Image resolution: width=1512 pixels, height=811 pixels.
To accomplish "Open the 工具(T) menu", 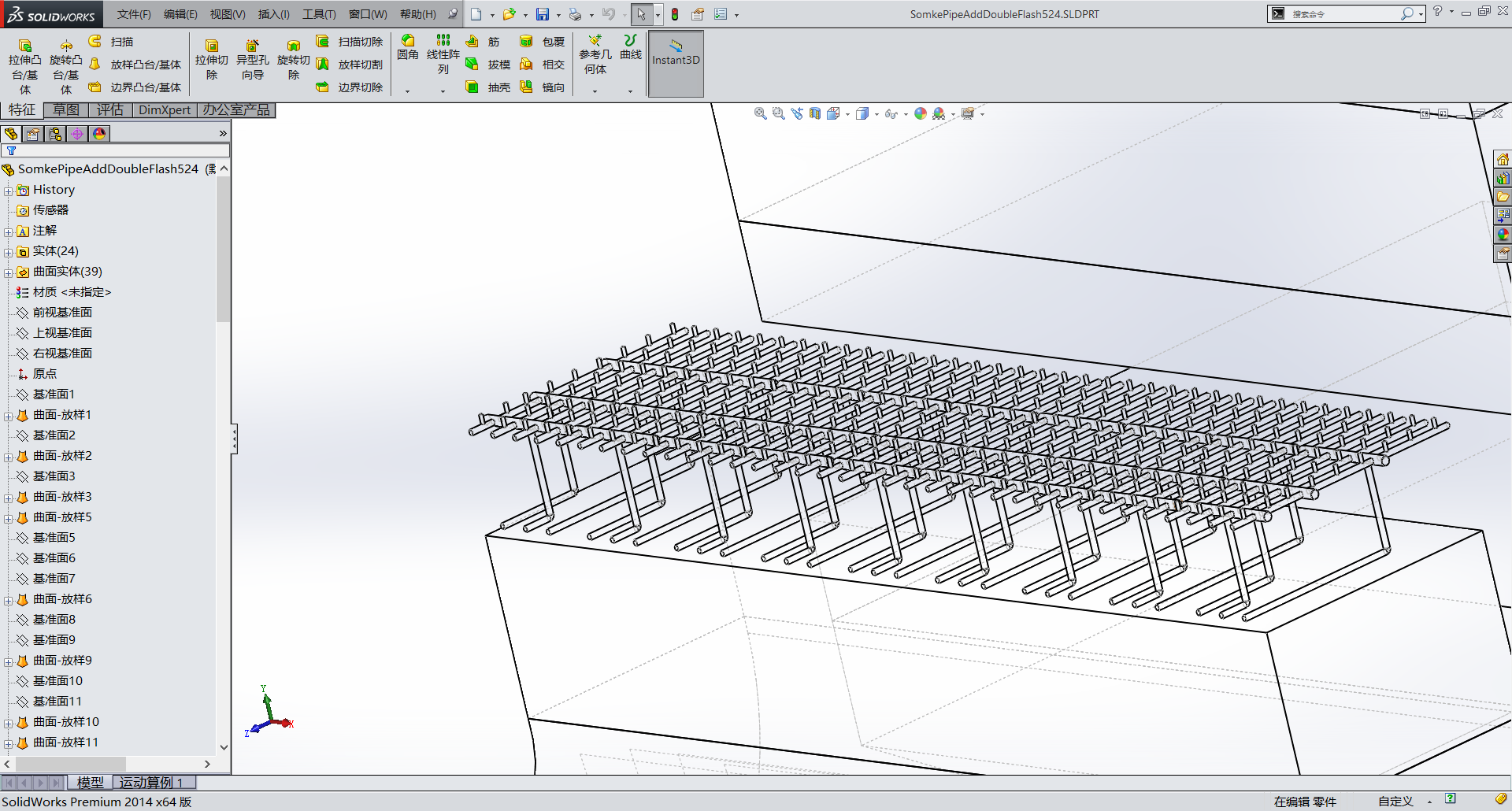I will pos(318,14).
